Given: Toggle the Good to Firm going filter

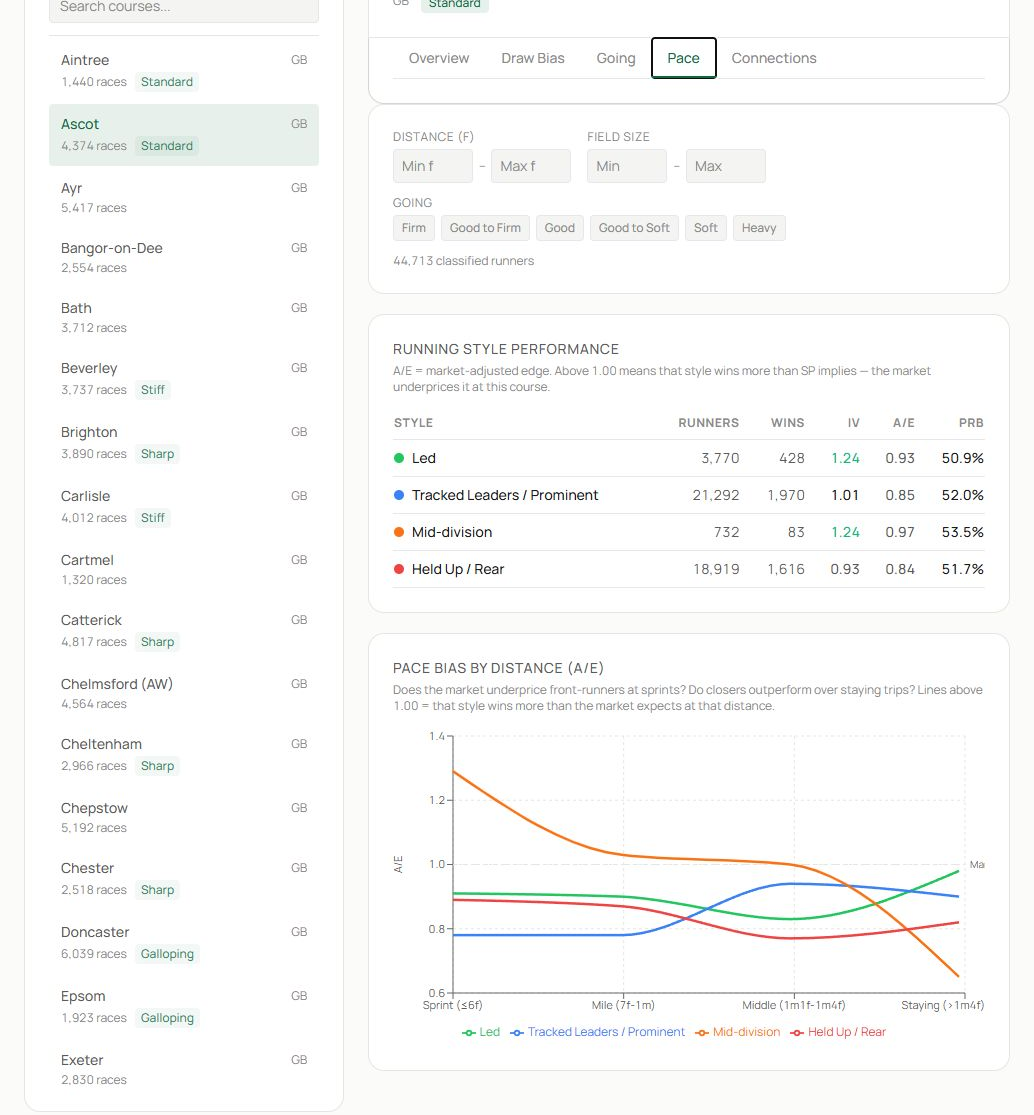Looking at the screenshot, I should coord(485,228).
